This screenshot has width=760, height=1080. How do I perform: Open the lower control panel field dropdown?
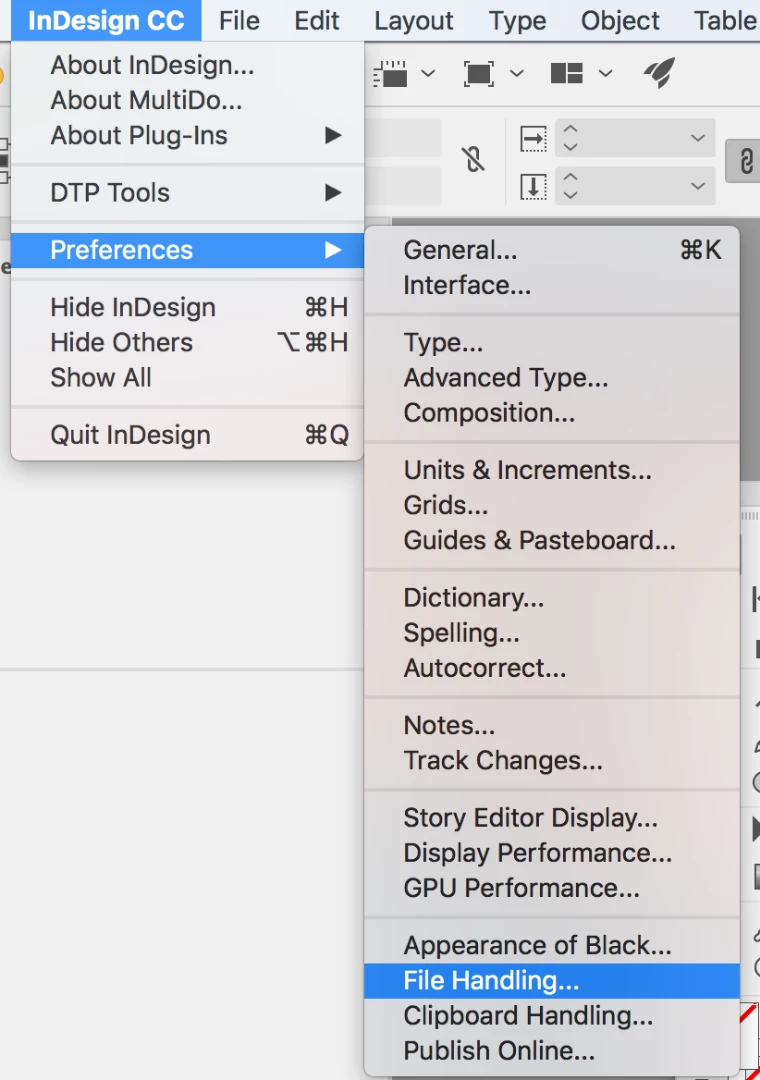pos(697,186)
